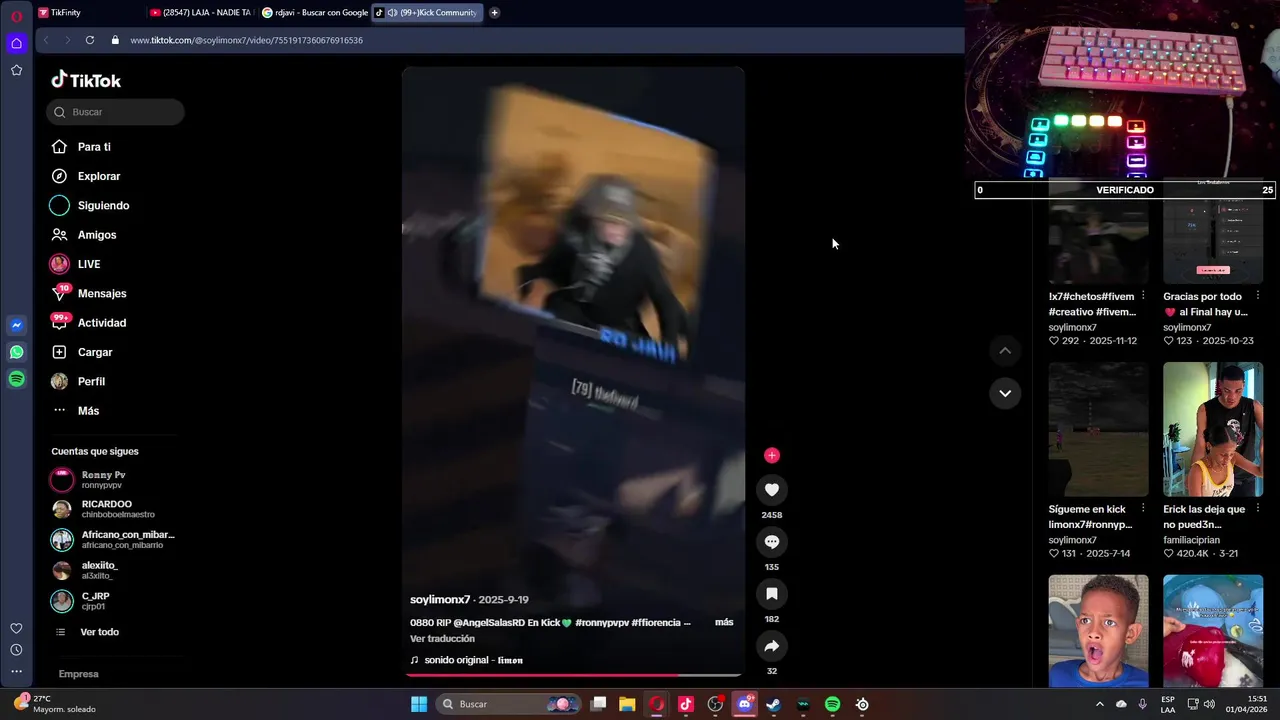Go to the next video with down chevron
The image size is (1280, 720).
[x=1005, y=393]
